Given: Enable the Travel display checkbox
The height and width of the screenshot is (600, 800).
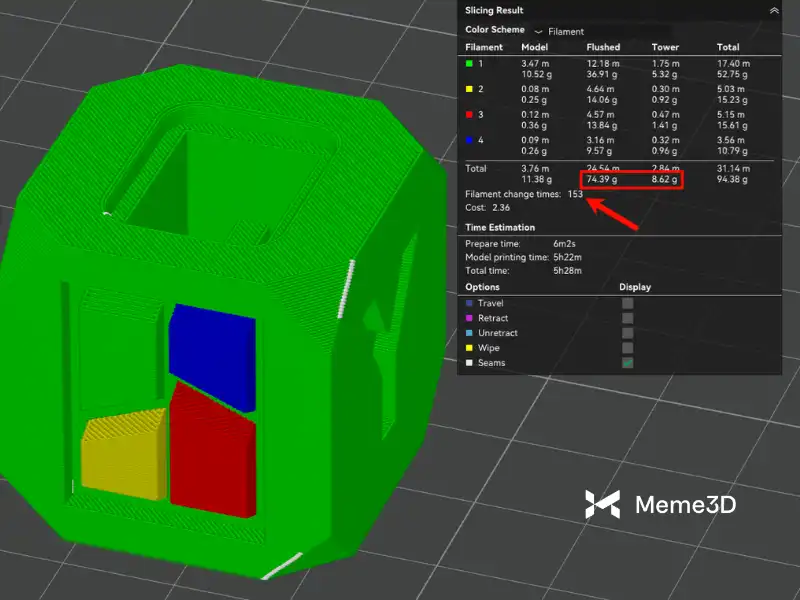Looking at the screenshot, I should coord(628,303).
